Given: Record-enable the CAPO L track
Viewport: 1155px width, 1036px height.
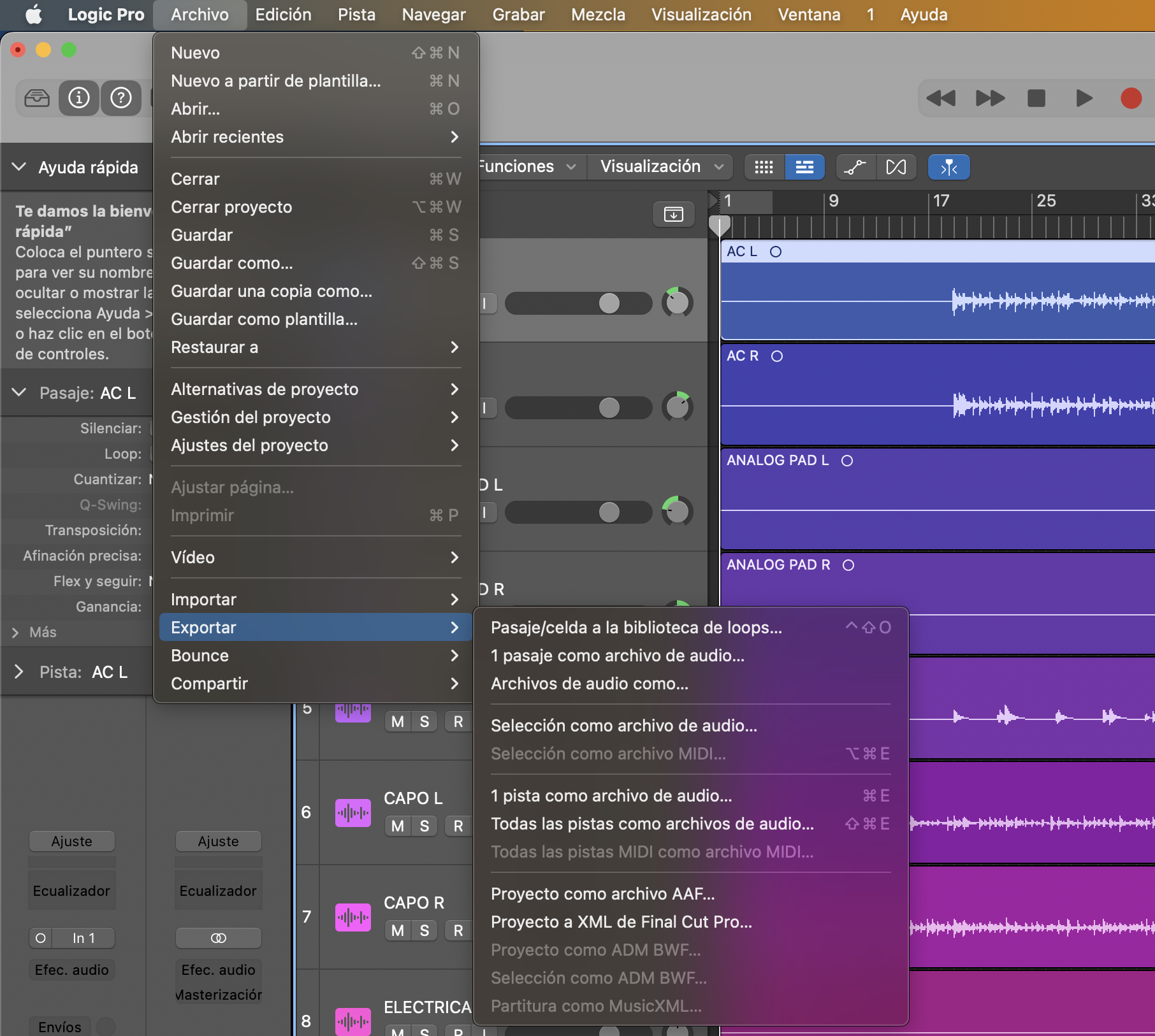Looking at the screenshot, I should 458,826.
